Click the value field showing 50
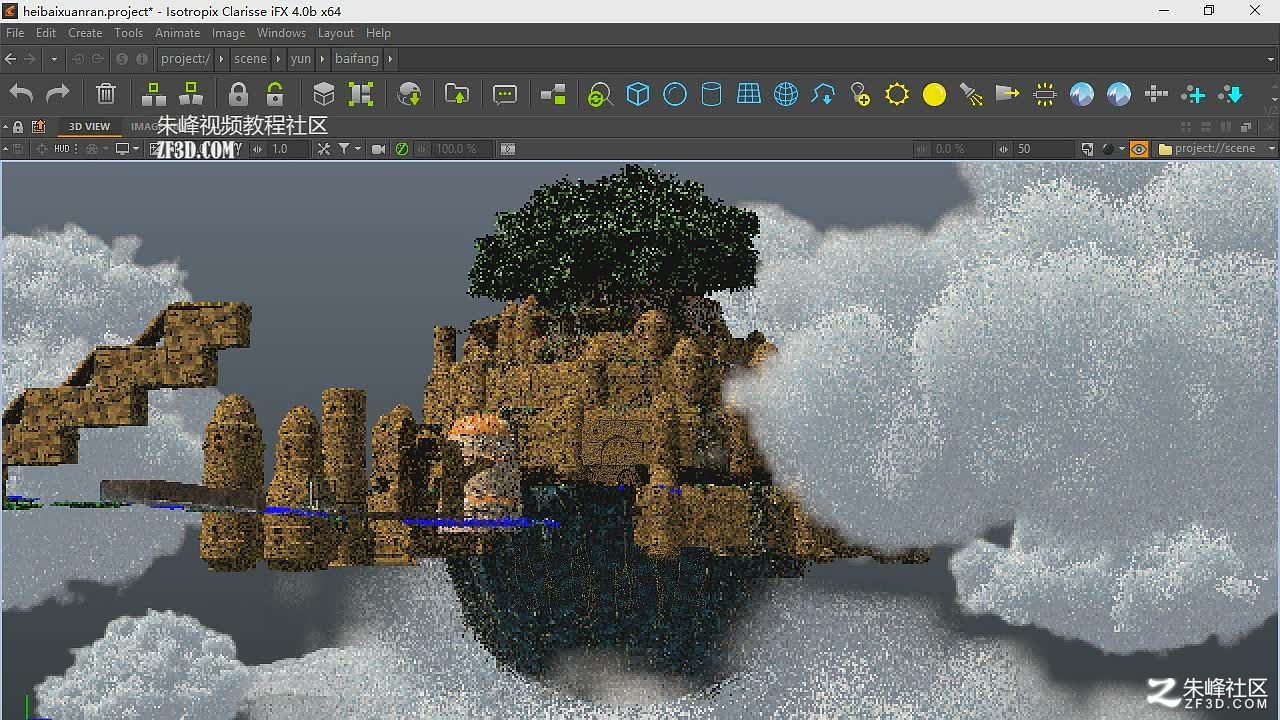 tap(1043, 149)
